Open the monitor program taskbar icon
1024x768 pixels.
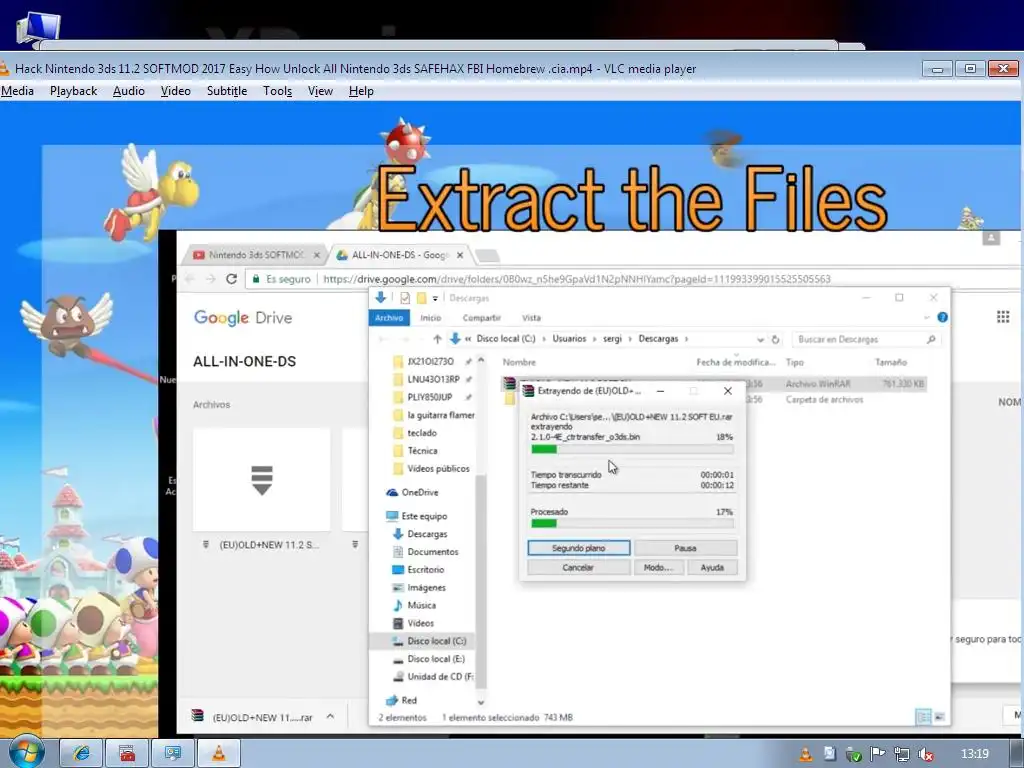[173, 754]
